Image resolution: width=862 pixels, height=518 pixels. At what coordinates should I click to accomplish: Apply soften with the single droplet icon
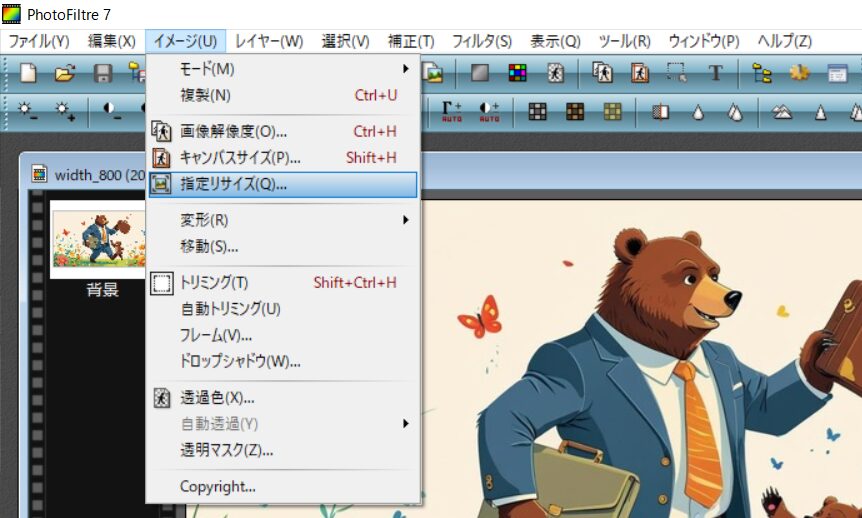(698, 113)
